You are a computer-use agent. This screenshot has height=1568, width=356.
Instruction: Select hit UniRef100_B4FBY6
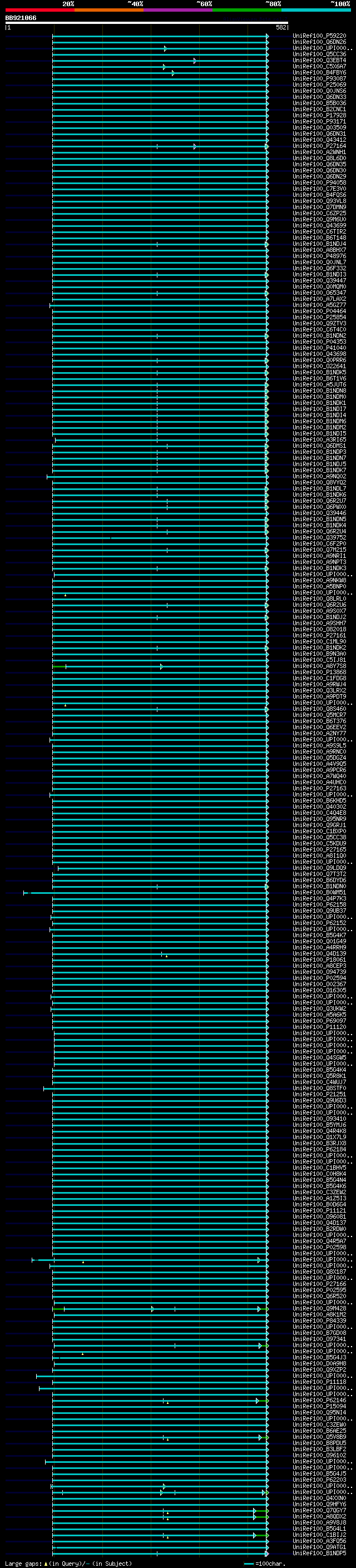[319, 72]
